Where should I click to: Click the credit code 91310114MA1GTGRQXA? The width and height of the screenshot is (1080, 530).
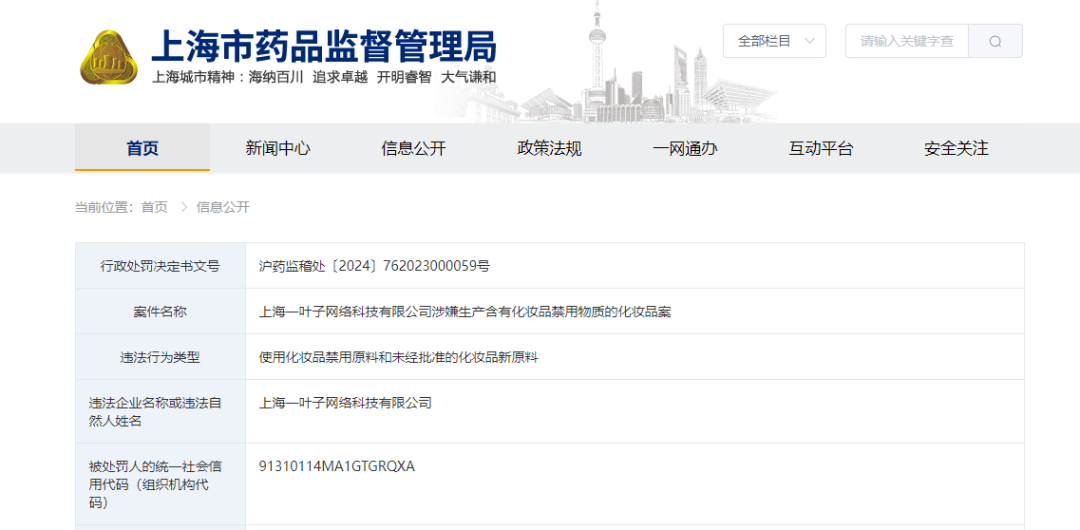click(x=336, y=466)
